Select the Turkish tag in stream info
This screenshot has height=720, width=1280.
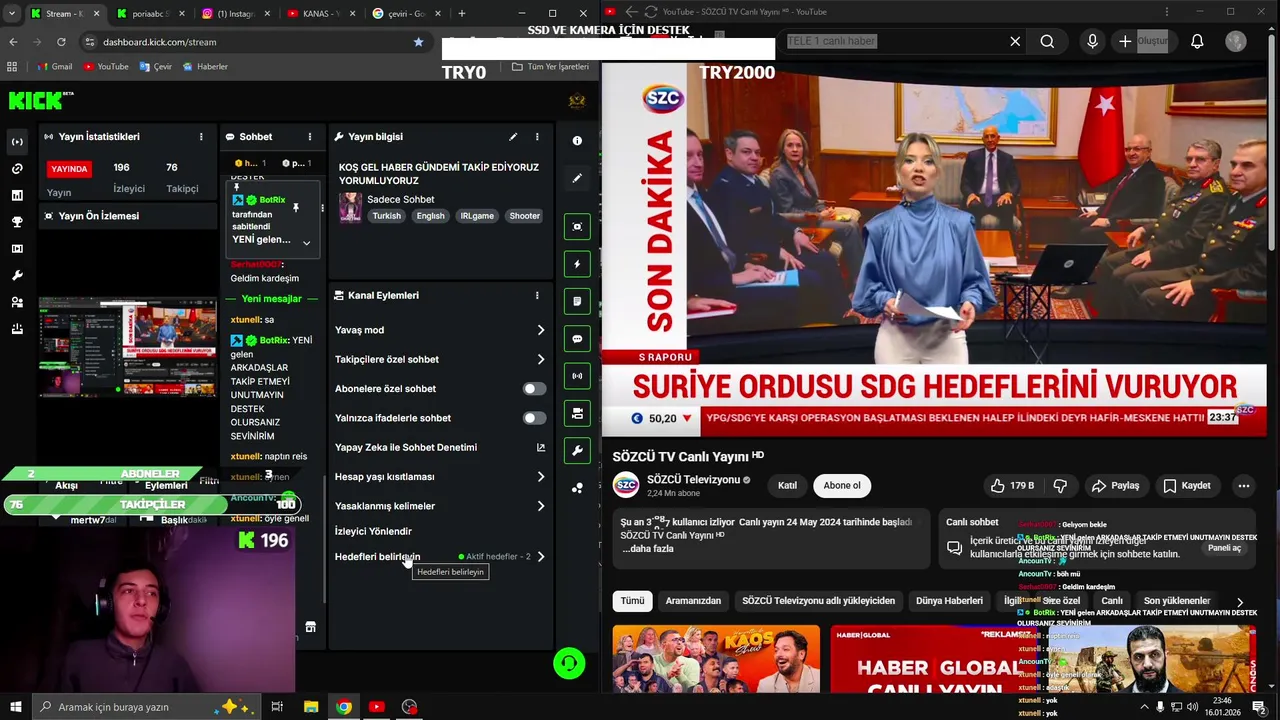pyautogui.click(x=386, y=216)
